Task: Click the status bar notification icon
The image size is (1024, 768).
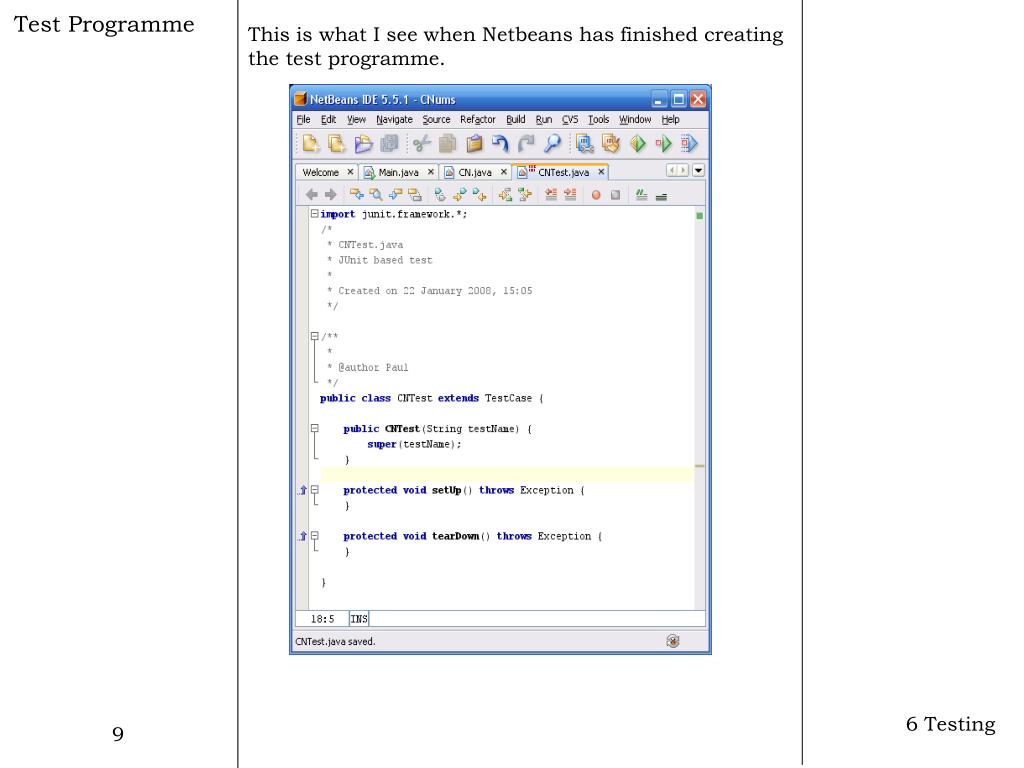Action: point(673,641)
